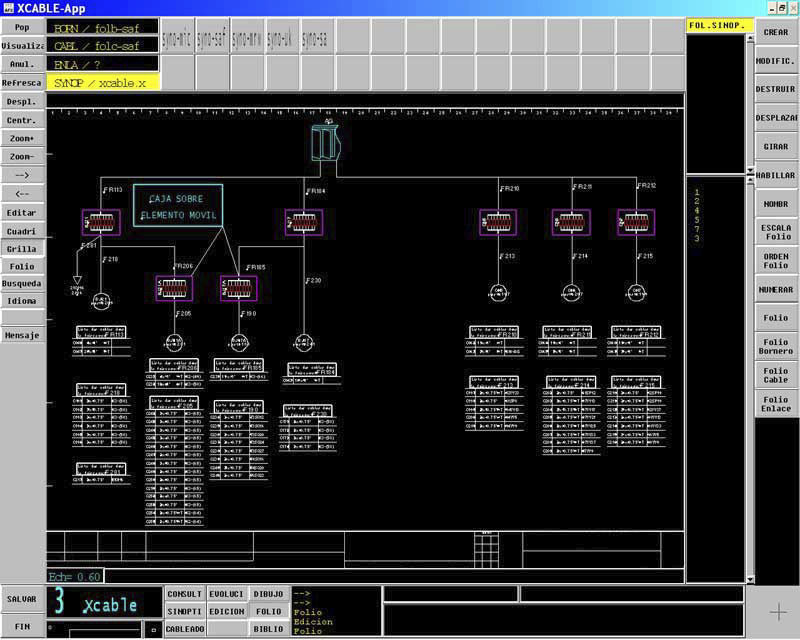
Task: Click the small square icon beside FIN area
Action: coord(154,630)
